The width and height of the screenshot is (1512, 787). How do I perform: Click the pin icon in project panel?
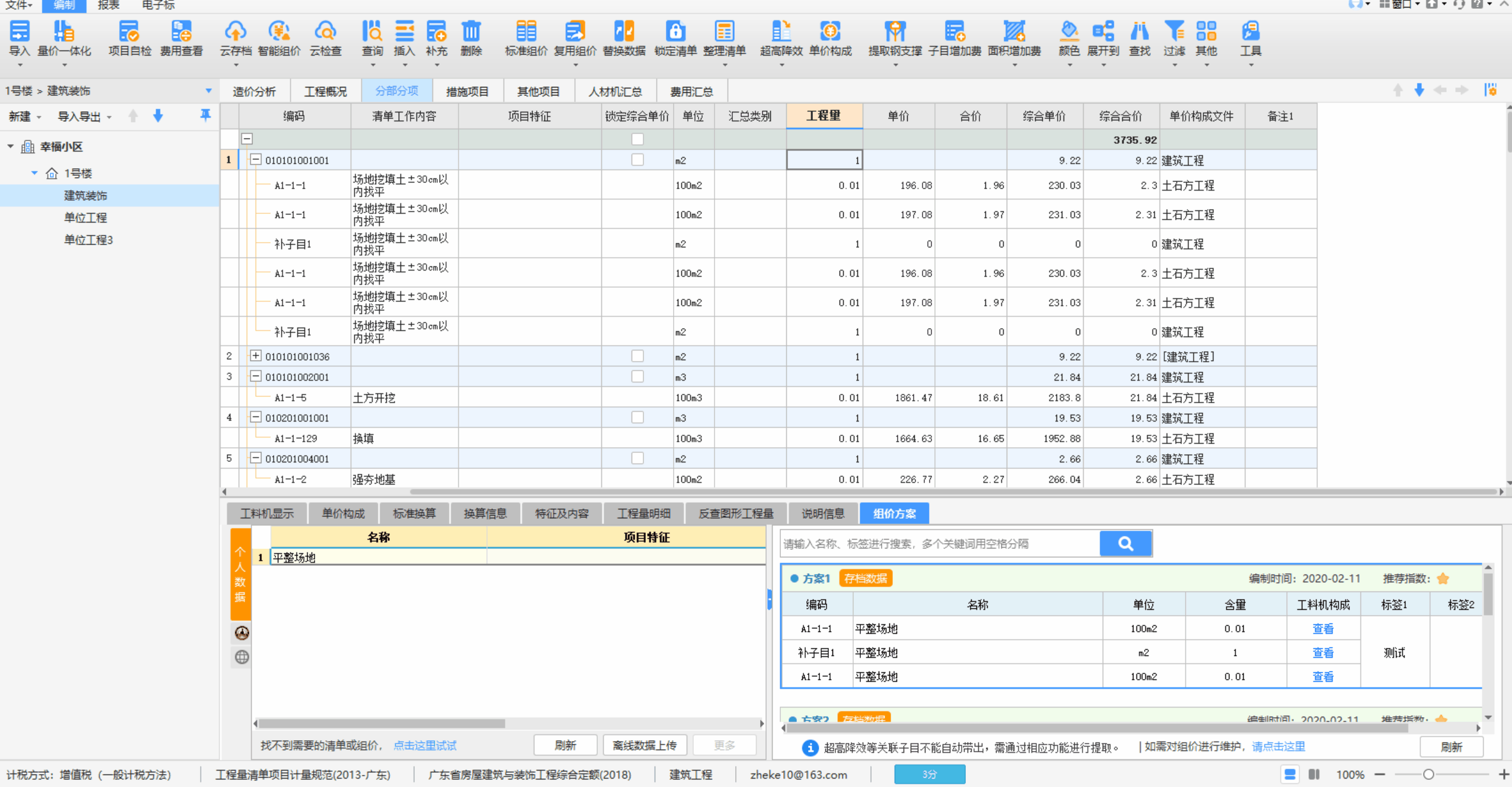pyautogui.click(x=205, y=115)
